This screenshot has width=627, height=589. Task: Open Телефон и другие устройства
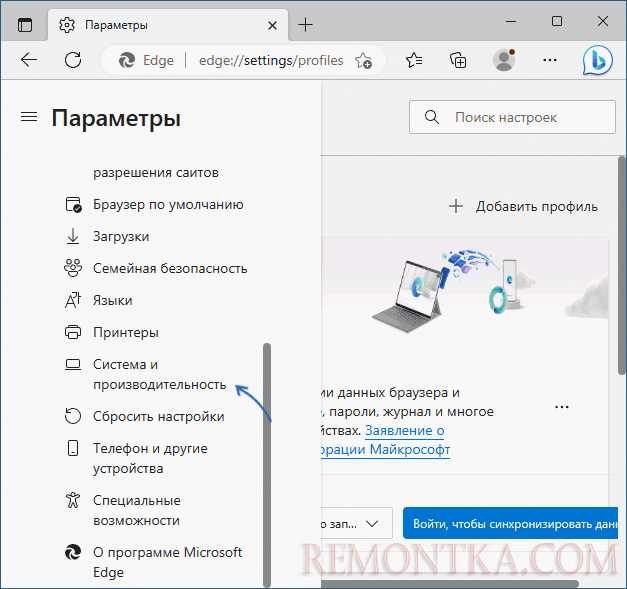pos(150,458)
